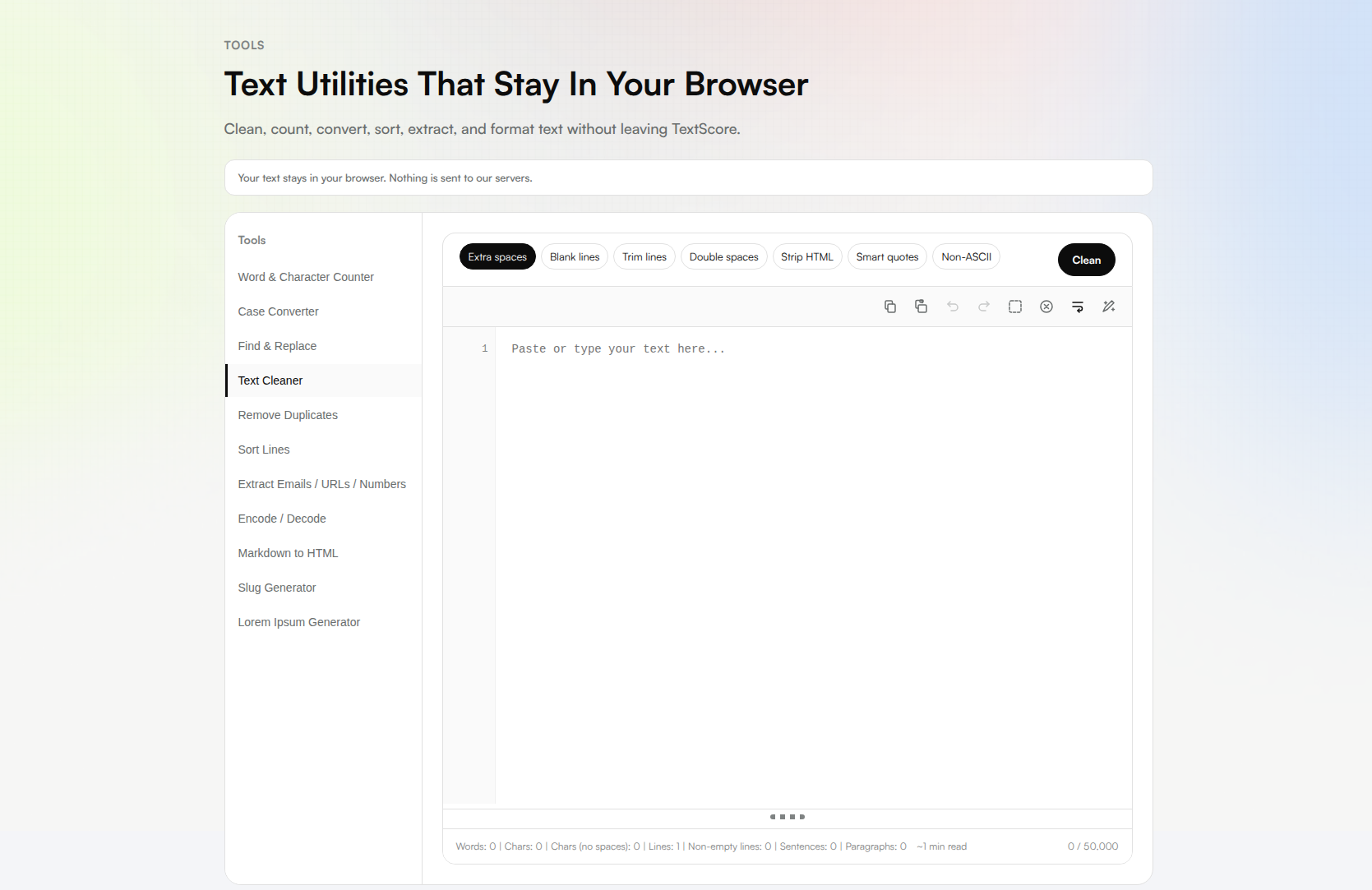
Task: Click the 'Lines: 1' status entry
Action: click(x=664, y=846)
